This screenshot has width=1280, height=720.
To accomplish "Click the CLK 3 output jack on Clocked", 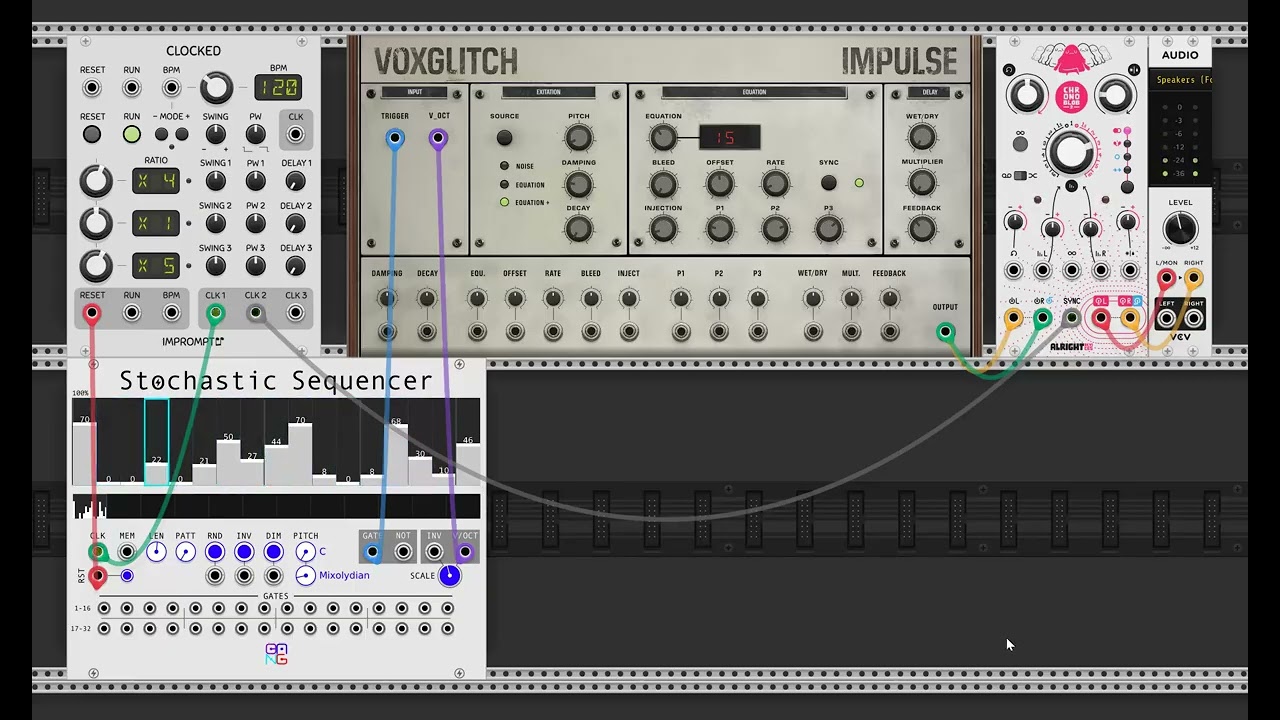I will (x=296, y=313).
